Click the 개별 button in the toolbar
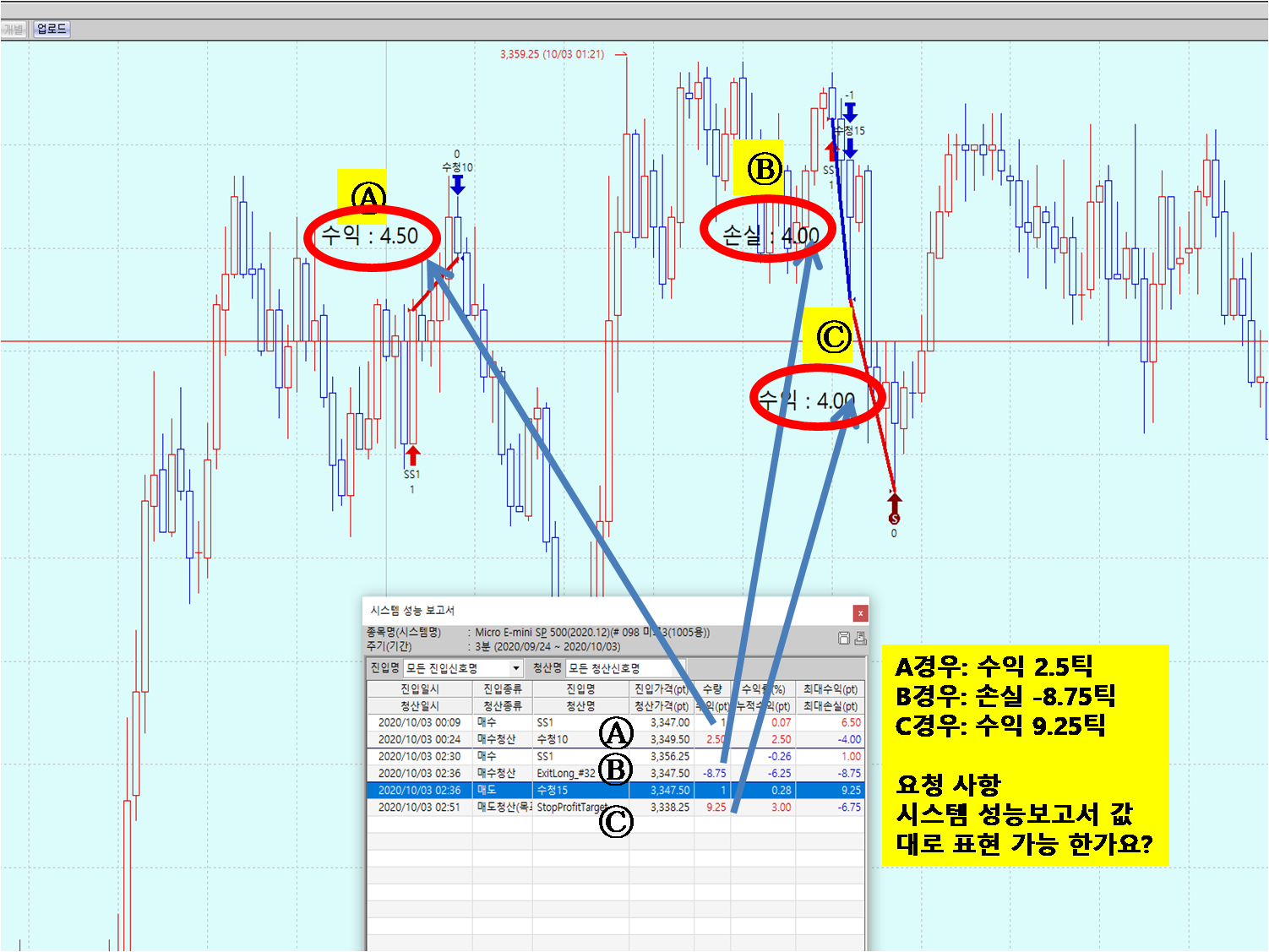Image resolution: width=1269 pixels, height=952 pixels. click(x=14, y=30)
